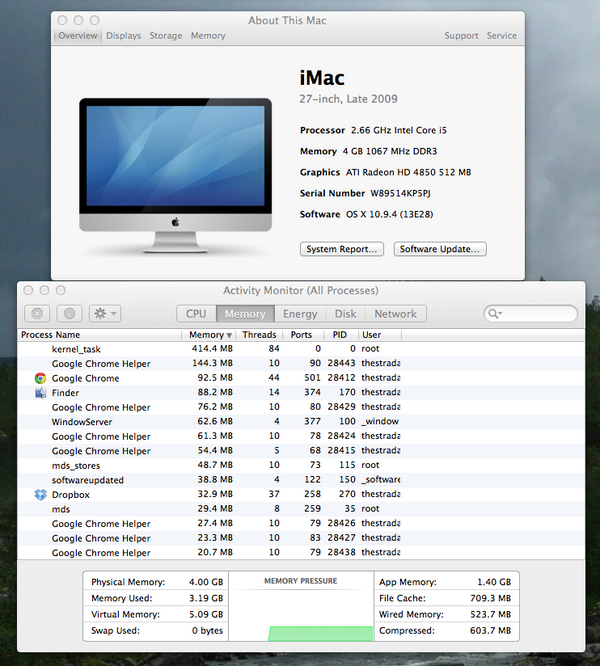Screen dimensions: 600x666
Task: Click the Support link in About This Mac
Action: [462, 36]
